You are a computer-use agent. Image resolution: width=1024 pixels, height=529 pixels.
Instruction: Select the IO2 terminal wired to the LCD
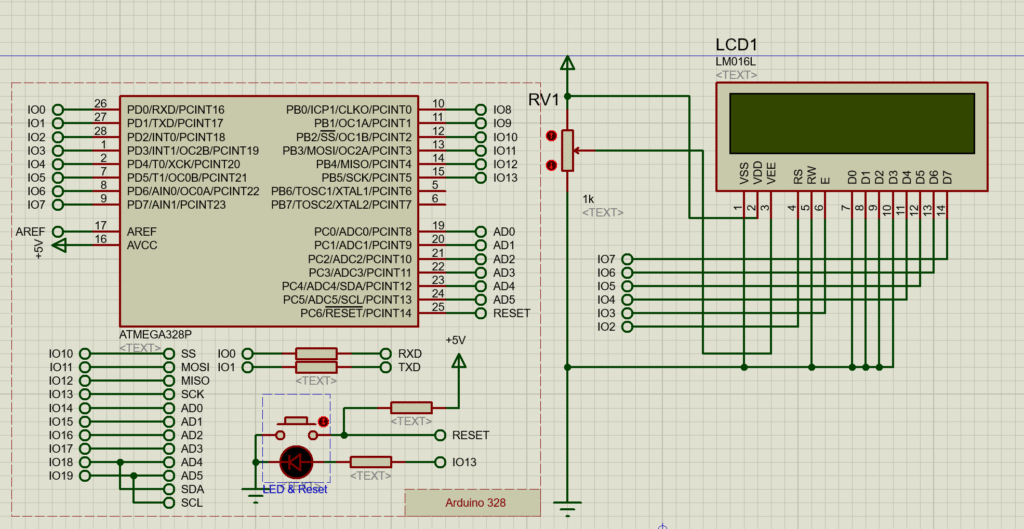pos(628,327)
